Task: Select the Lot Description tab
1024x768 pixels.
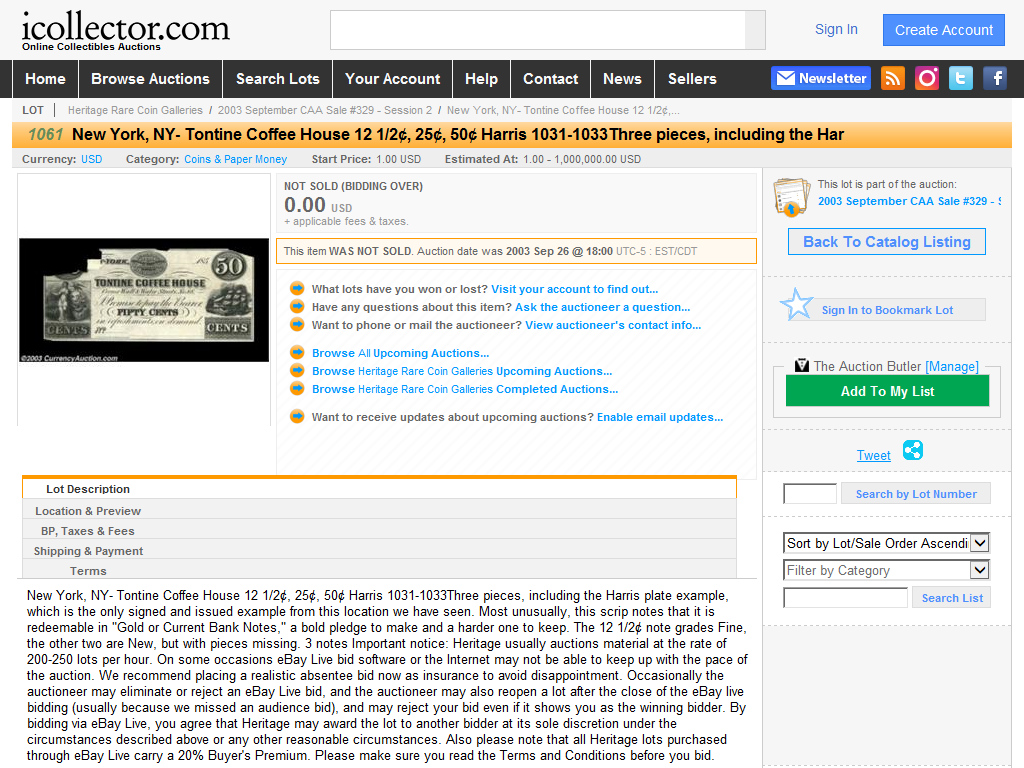Action: coord(379,489)
